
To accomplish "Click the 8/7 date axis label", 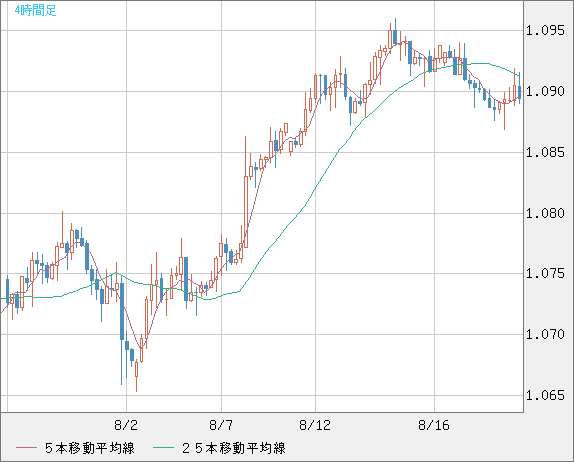I will 221,425.
